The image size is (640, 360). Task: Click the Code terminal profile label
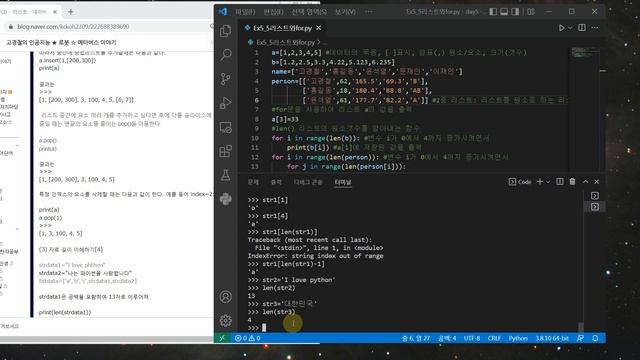[x=520, y=182]
